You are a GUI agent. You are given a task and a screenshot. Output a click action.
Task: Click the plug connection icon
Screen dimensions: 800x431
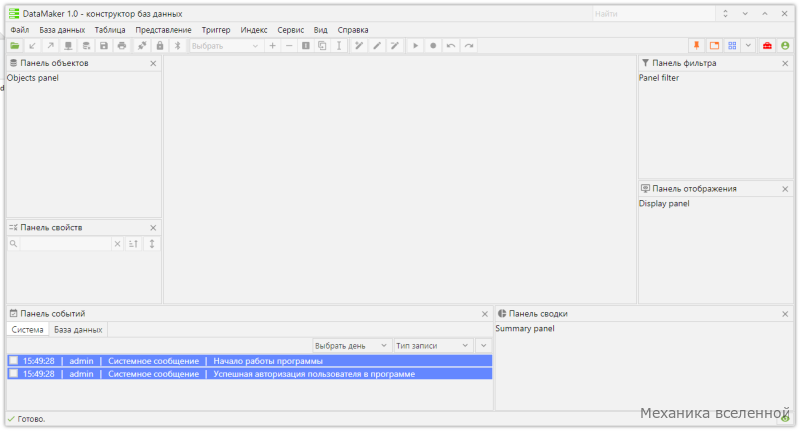pos(142,46)
